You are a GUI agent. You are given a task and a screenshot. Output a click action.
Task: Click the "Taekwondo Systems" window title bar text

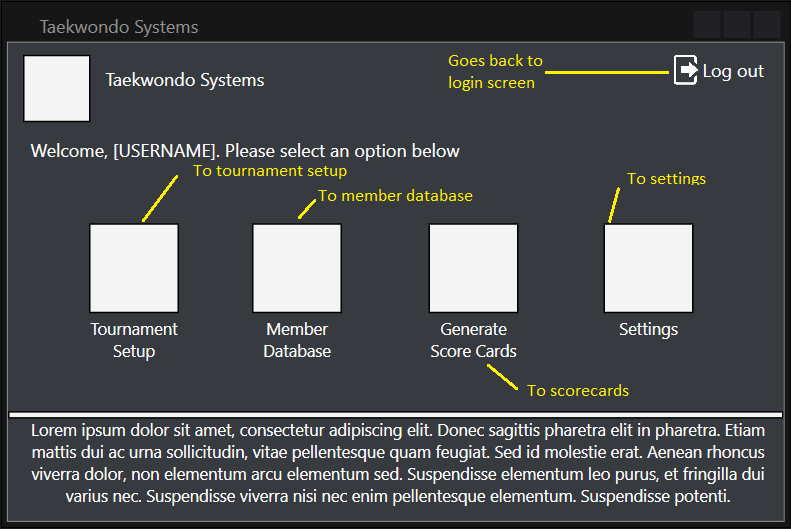pyautogui.click(x=119, y=27)
